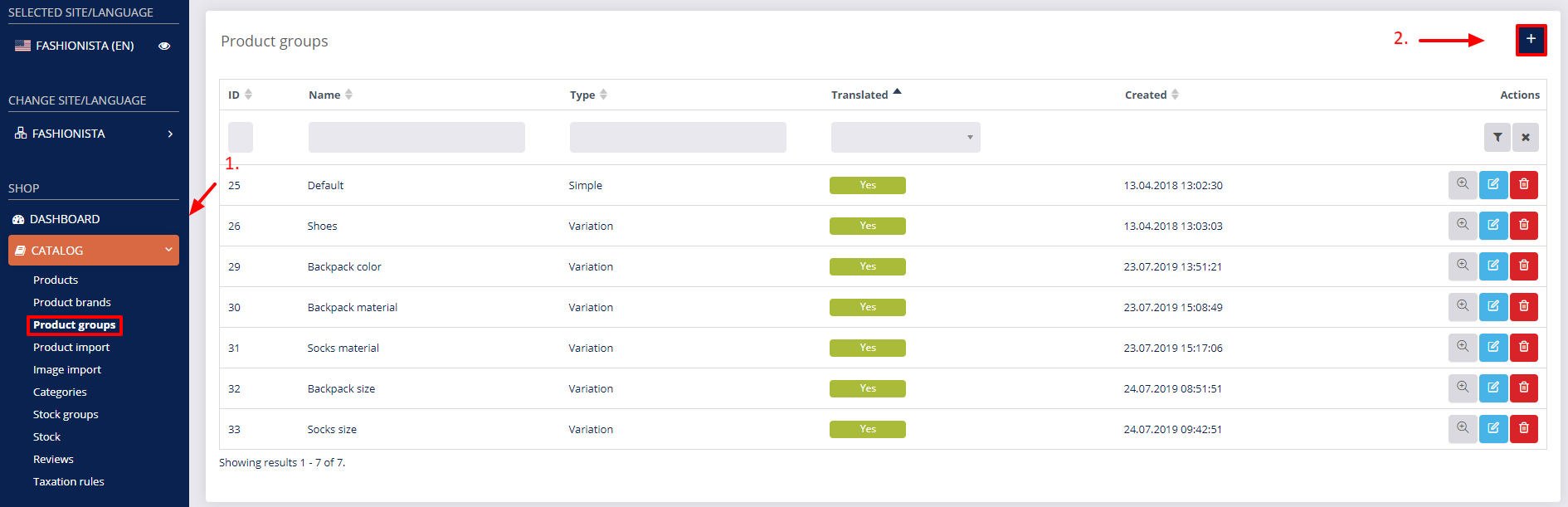Click the Yes badge in Default row
This screenshot has width=1568, height=507.
coord(868,185)
